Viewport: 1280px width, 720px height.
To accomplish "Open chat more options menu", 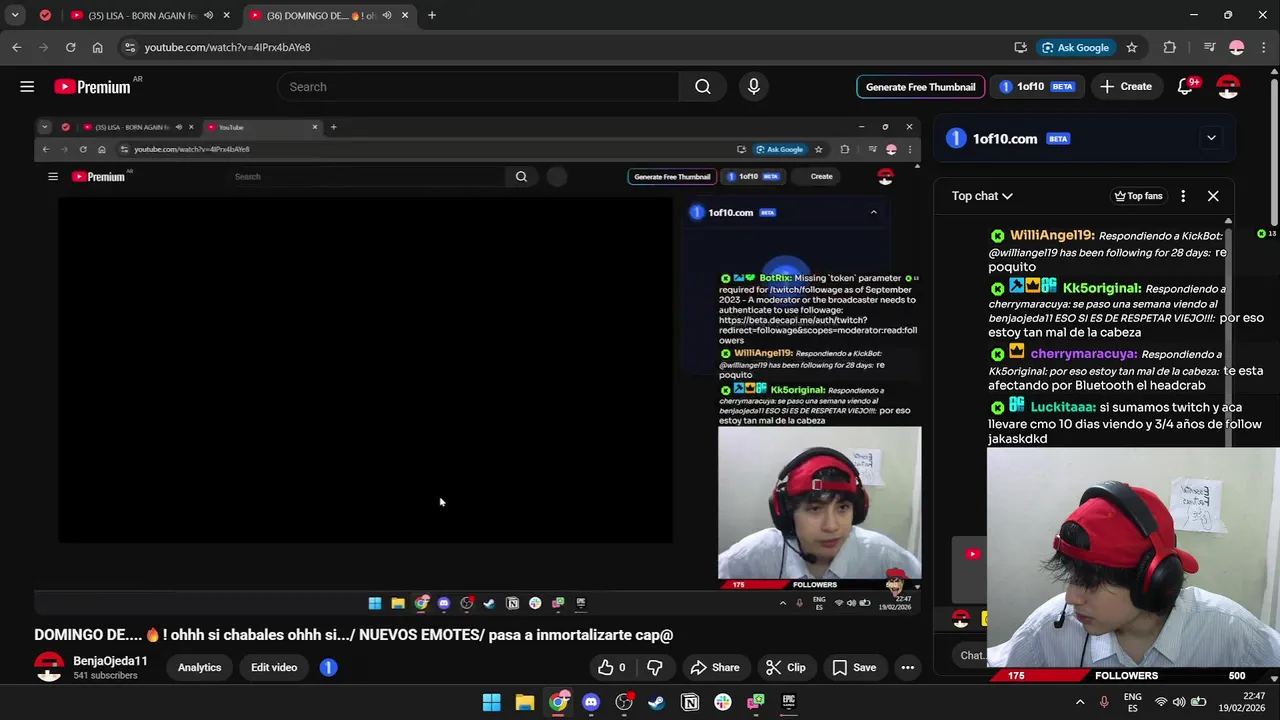I will tap(1183, 196).
